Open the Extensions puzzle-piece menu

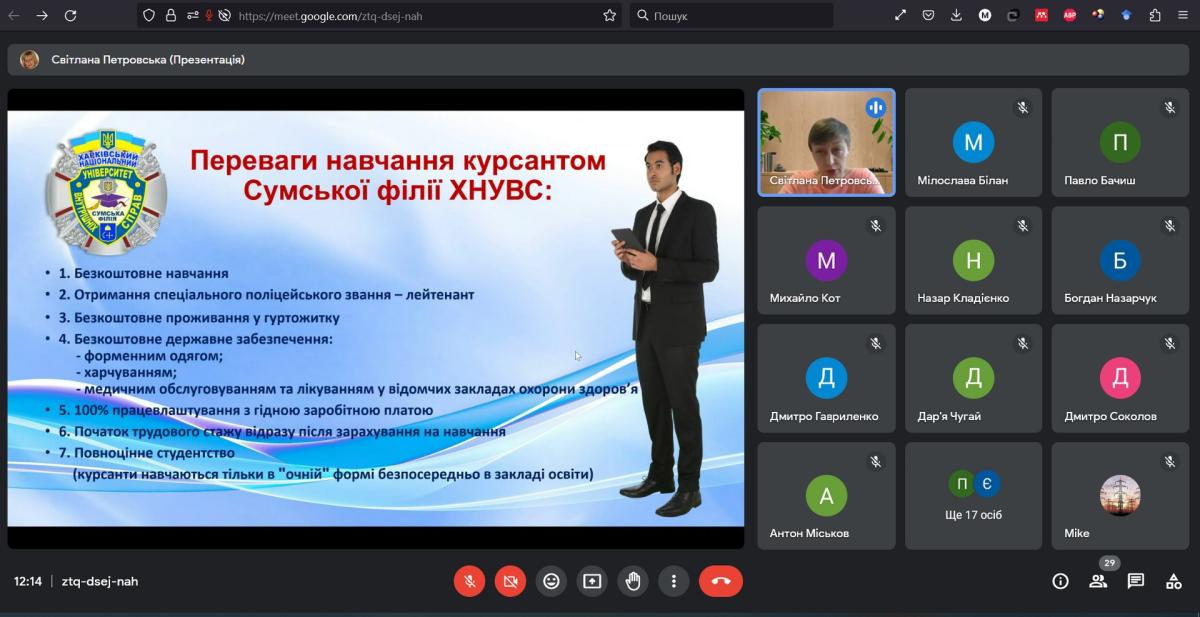1155,15
